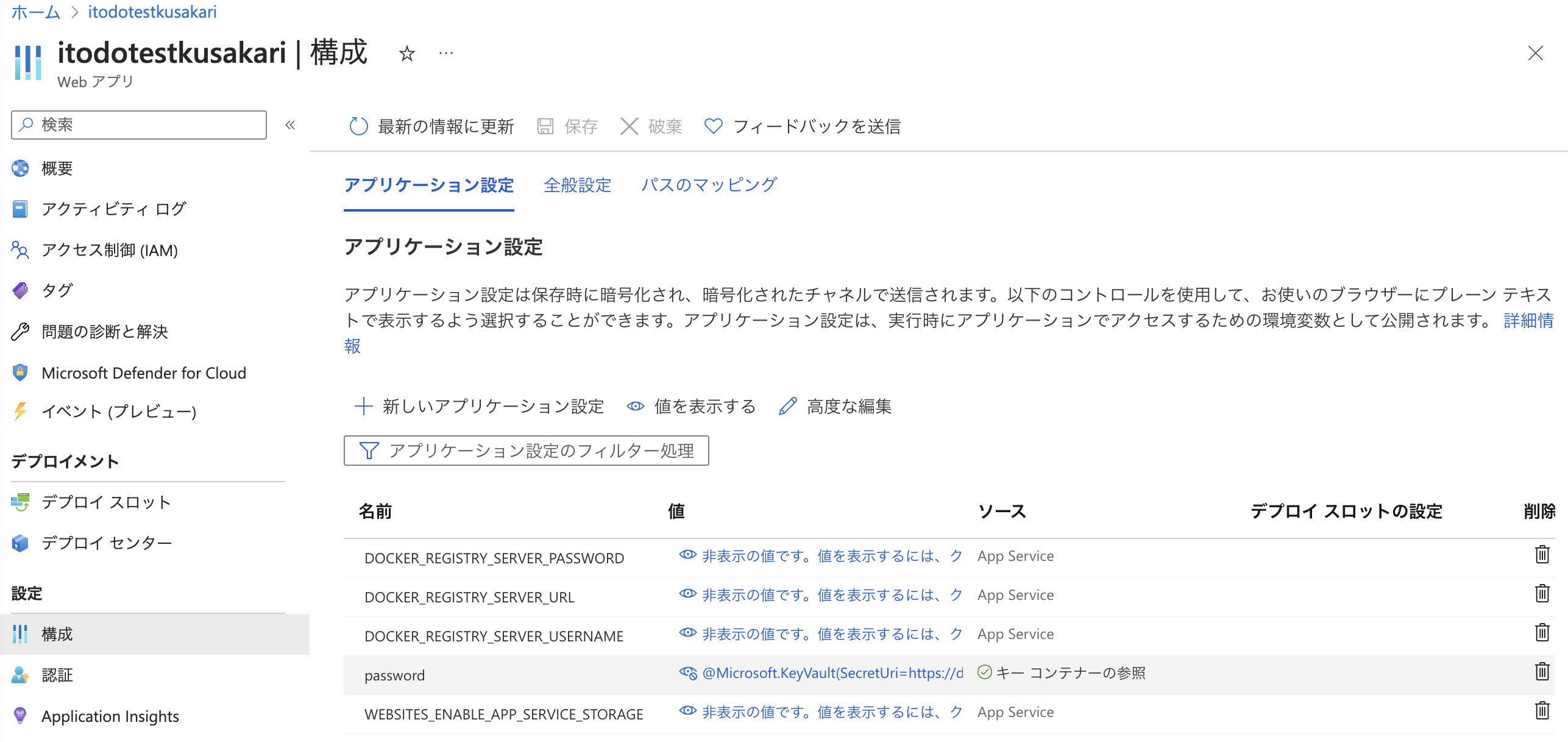Favorite this page with the star icon
The height and width of the screenshot is (742, 1568).
[x=406, y=54]
